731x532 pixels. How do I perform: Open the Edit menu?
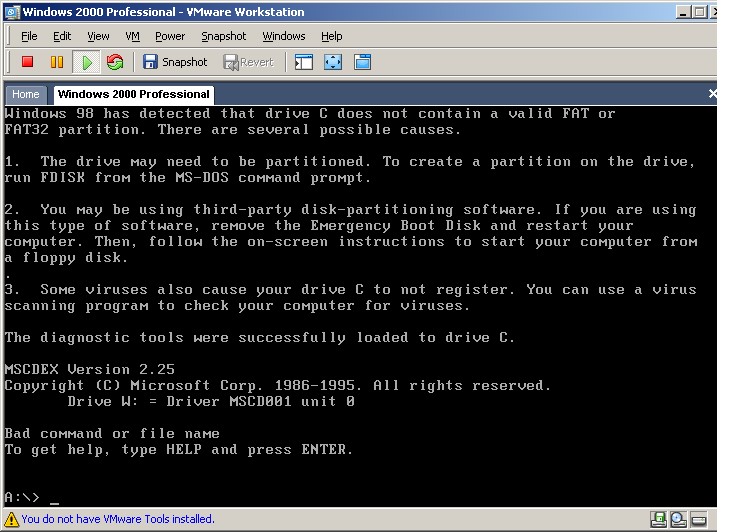point(62,36)
